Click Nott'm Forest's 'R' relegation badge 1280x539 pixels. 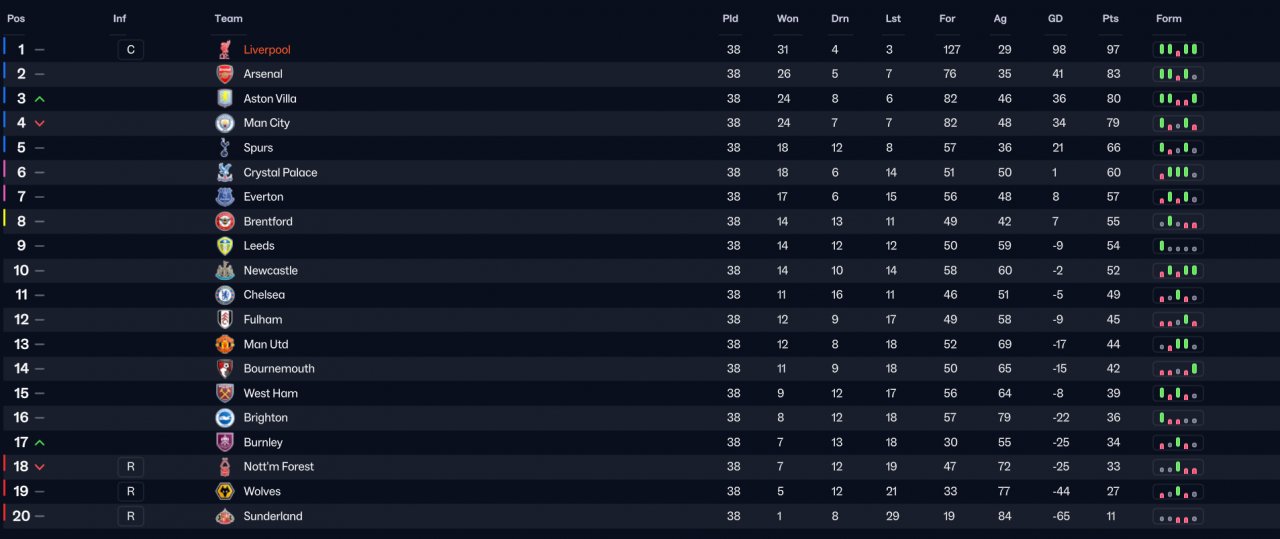point(130,467)
